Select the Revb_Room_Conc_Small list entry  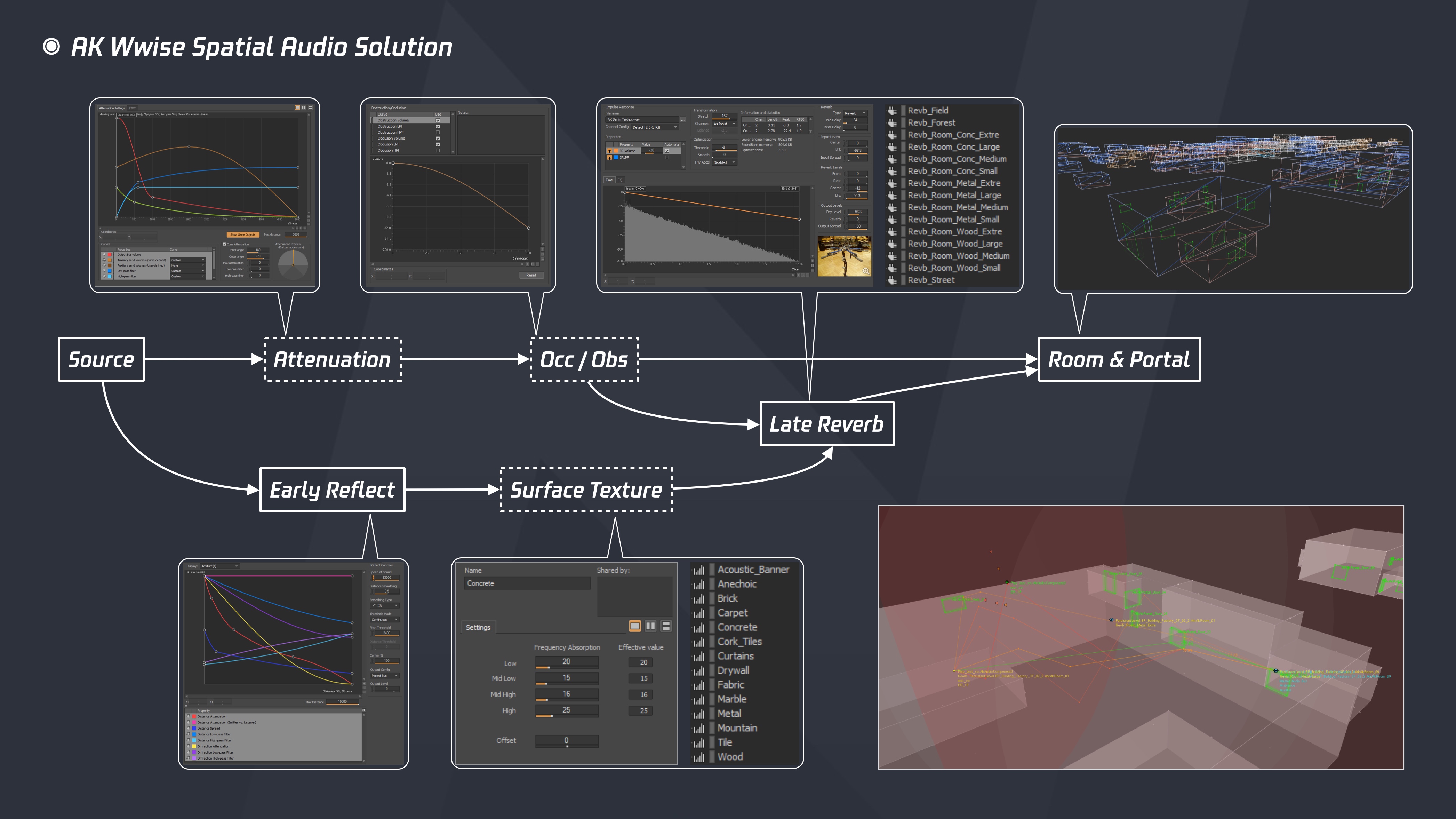952,171
